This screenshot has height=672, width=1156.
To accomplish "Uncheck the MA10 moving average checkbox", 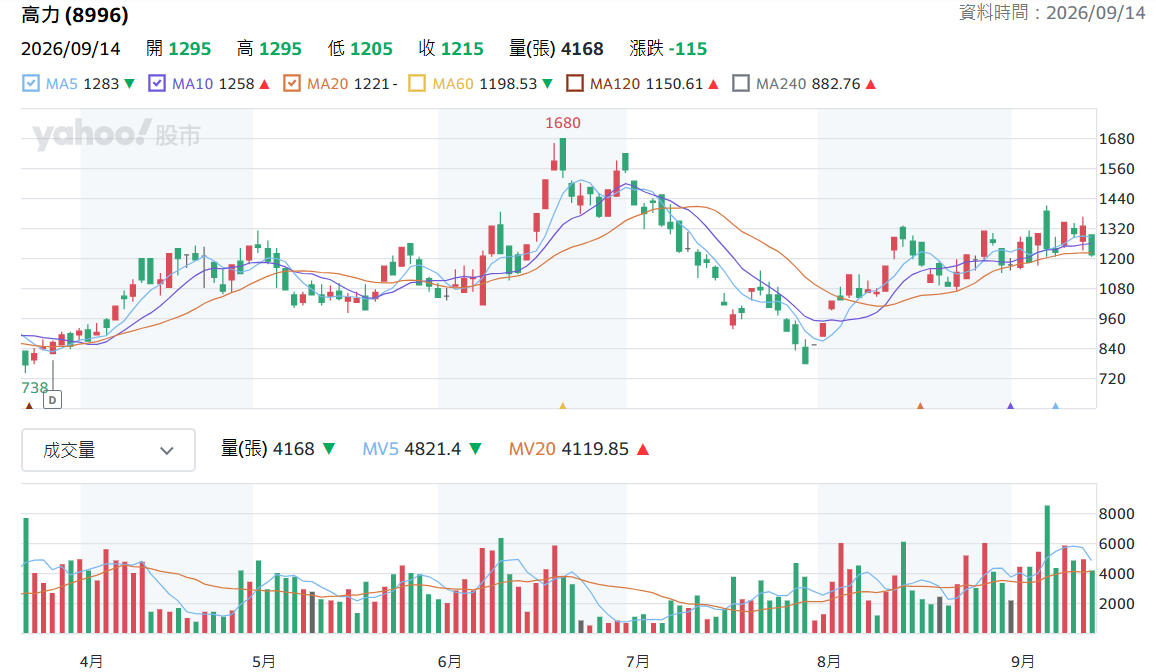I will tap(156, 83).
